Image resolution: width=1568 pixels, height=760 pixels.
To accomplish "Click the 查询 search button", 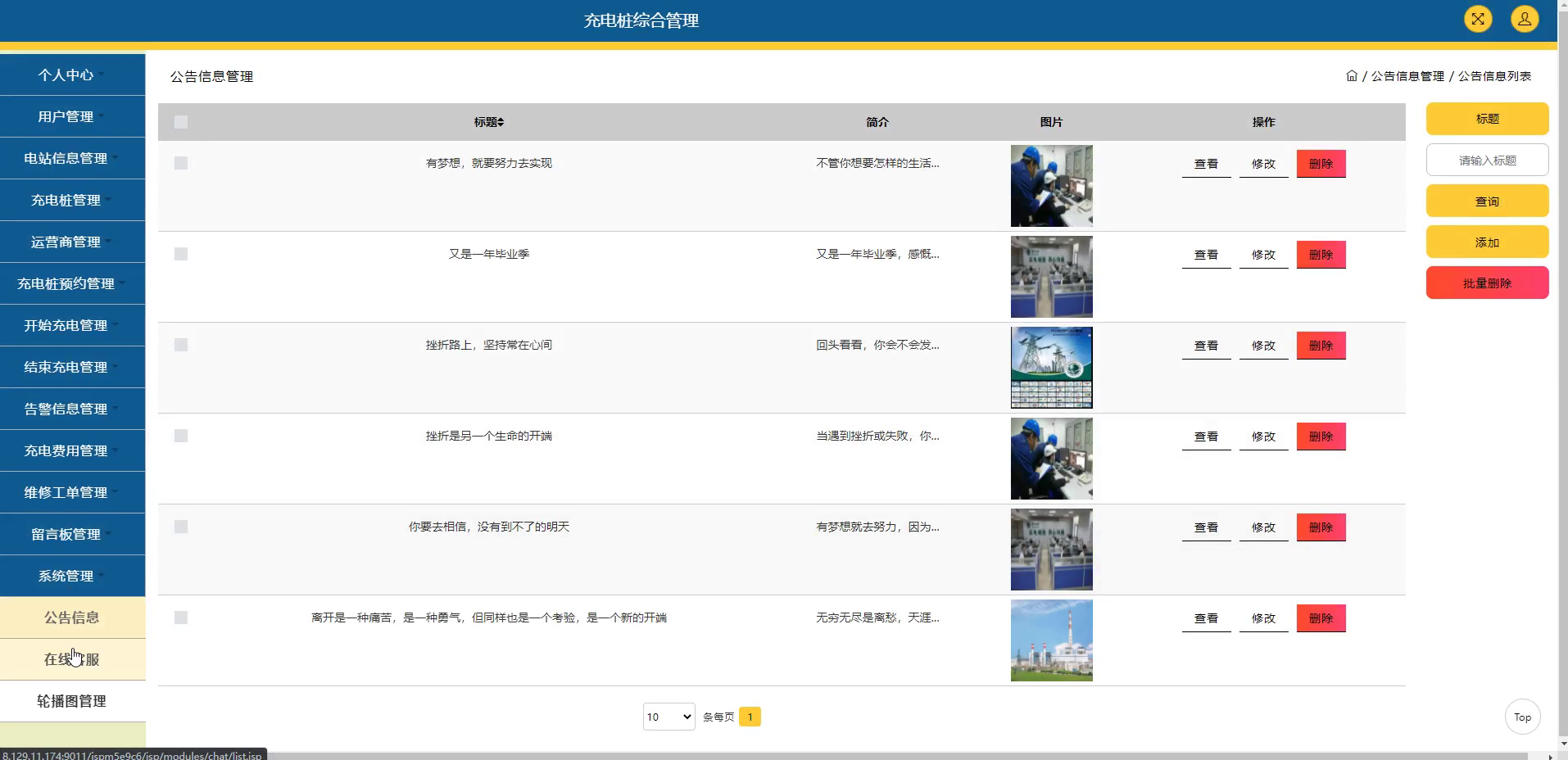I will tap(1487, 201).
